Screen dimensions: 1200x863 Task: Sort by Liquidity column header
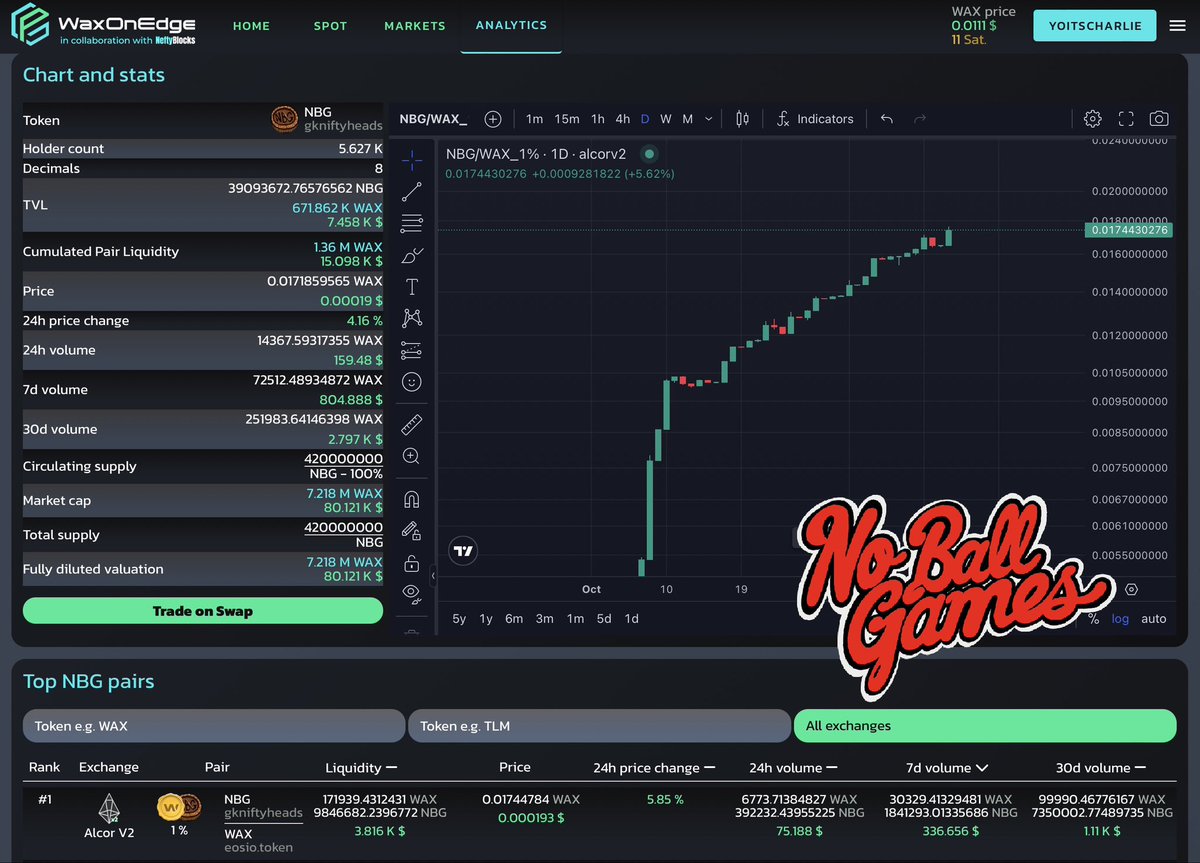click(361, 768)
